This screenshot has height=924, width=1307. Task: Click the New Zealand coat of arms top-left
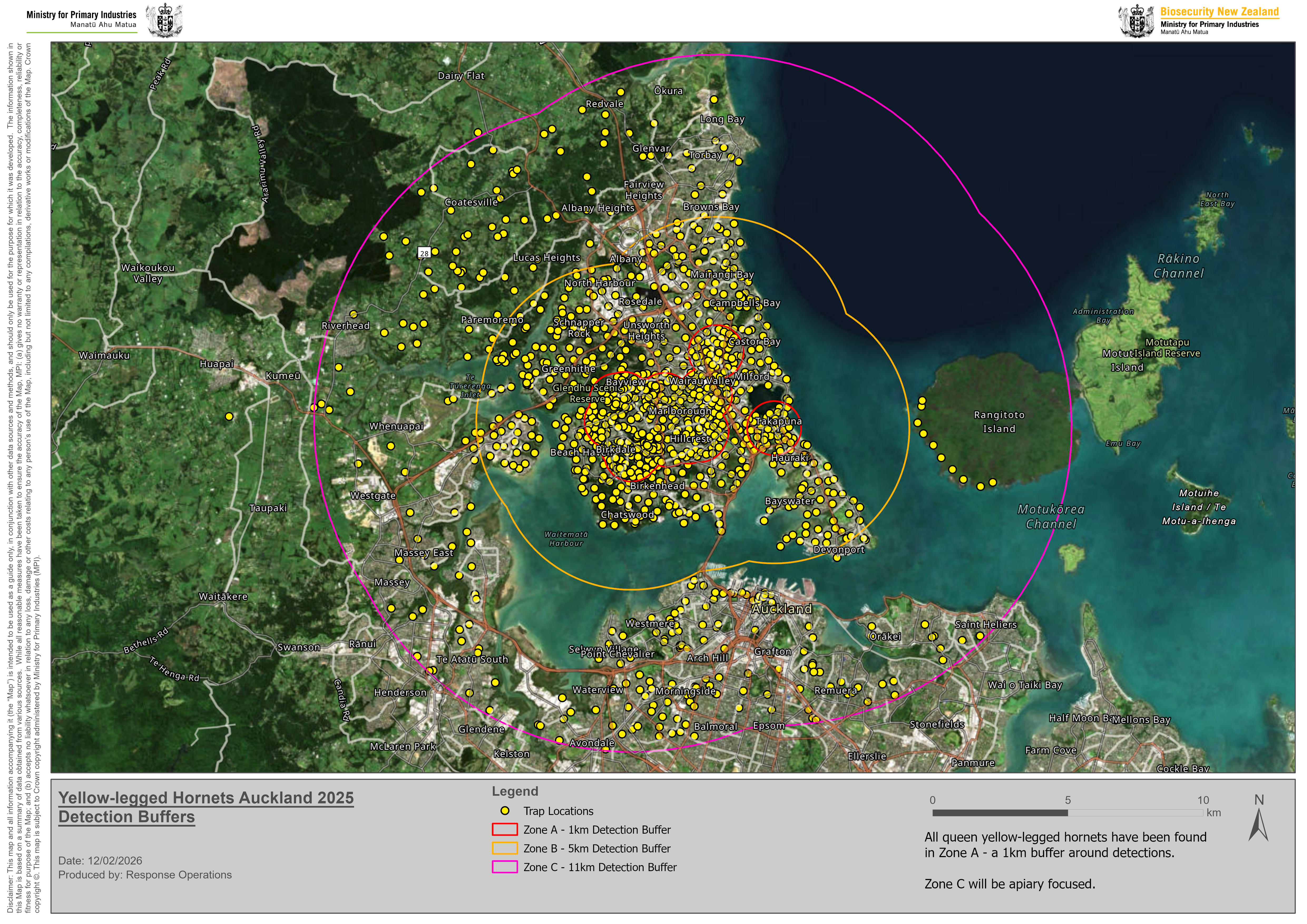[164, 21]
